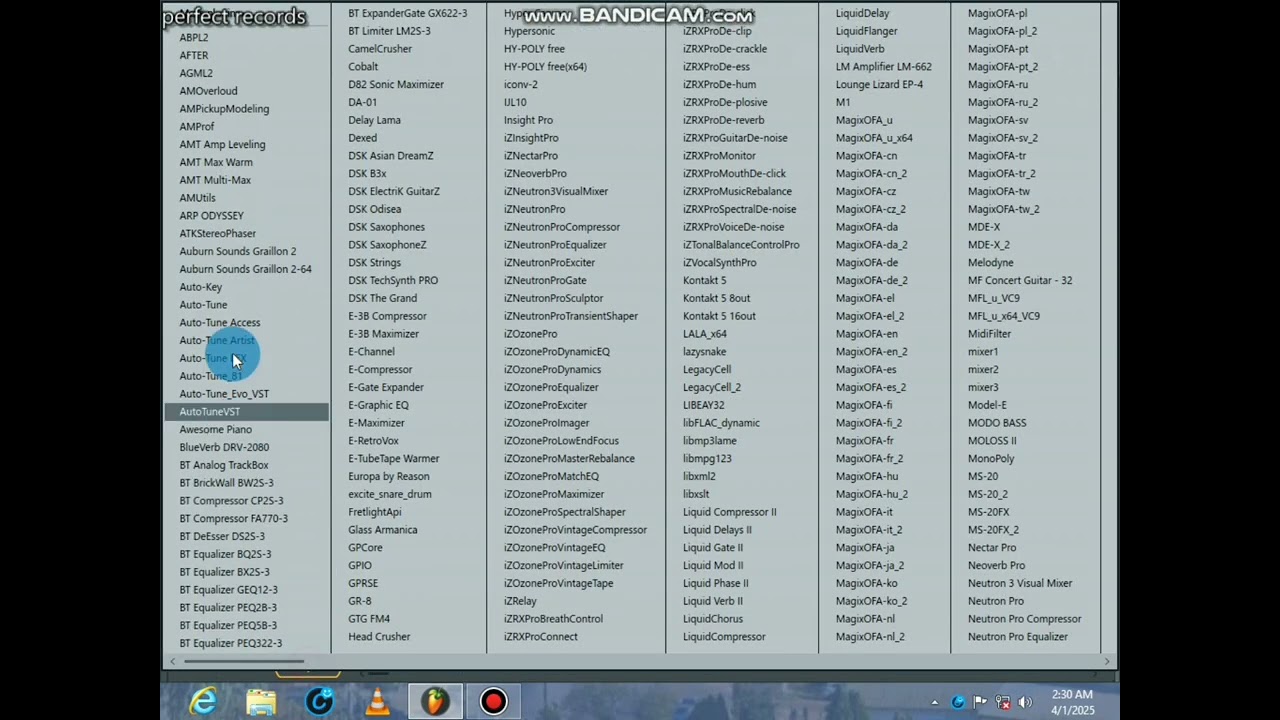
Task: Choose iZNectarPro plugin
Action: click(x=531, y=156)
